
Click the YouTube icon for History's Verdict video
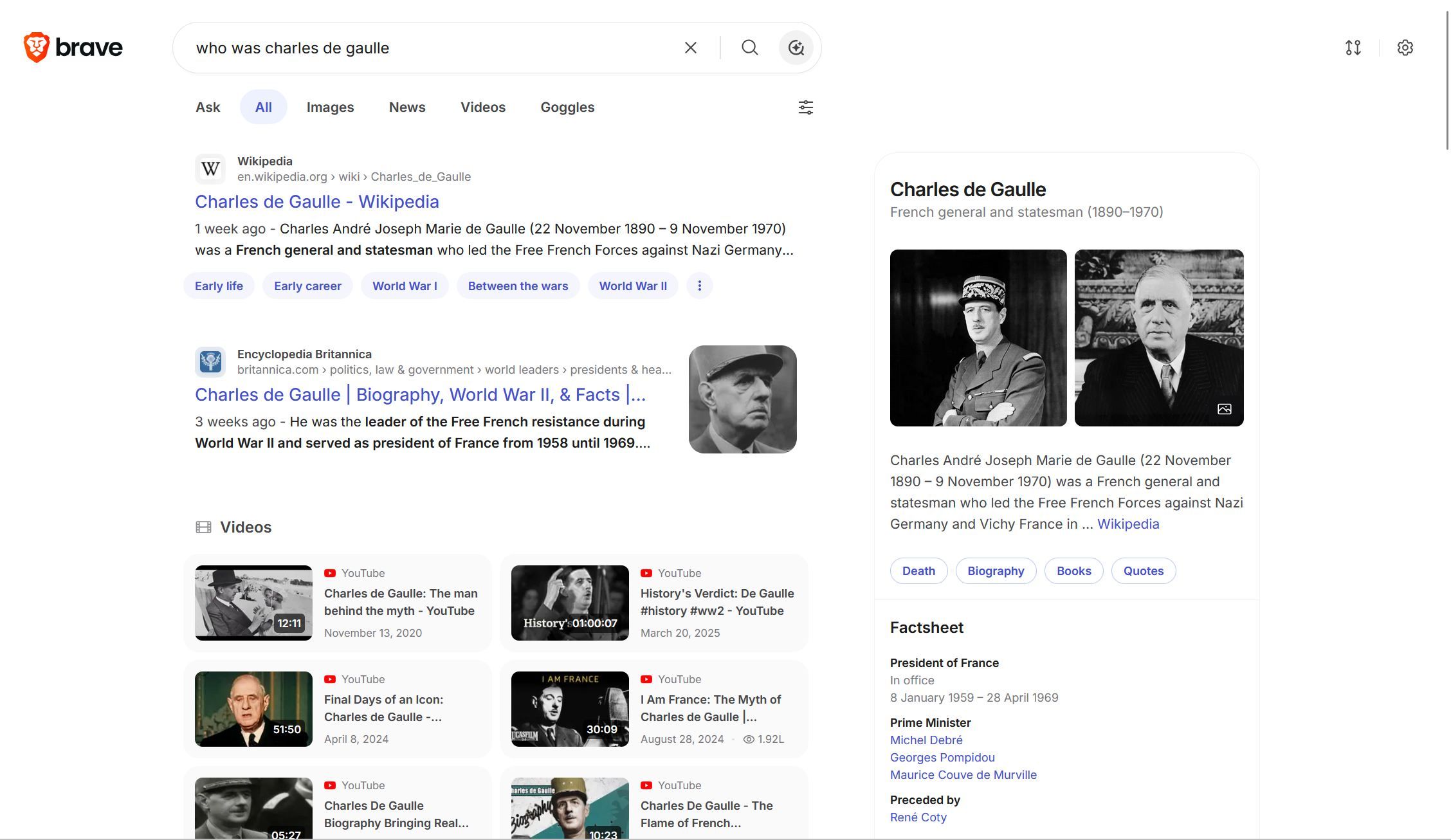[x=646, y=573]
